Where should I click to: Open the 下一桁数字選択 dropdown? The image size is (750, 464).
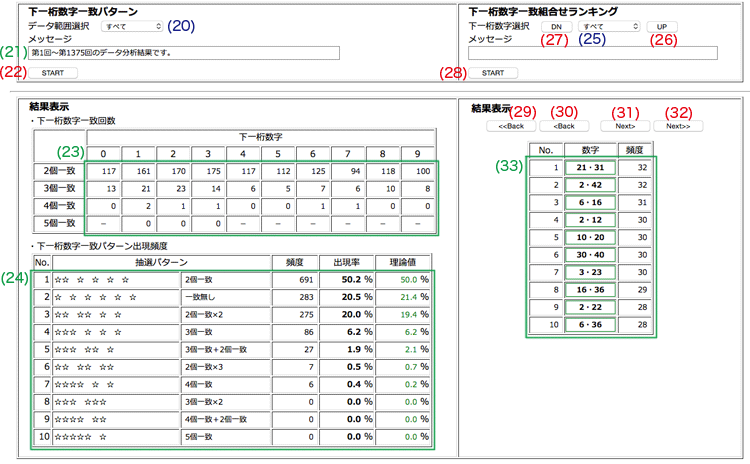tap(609, 26)
